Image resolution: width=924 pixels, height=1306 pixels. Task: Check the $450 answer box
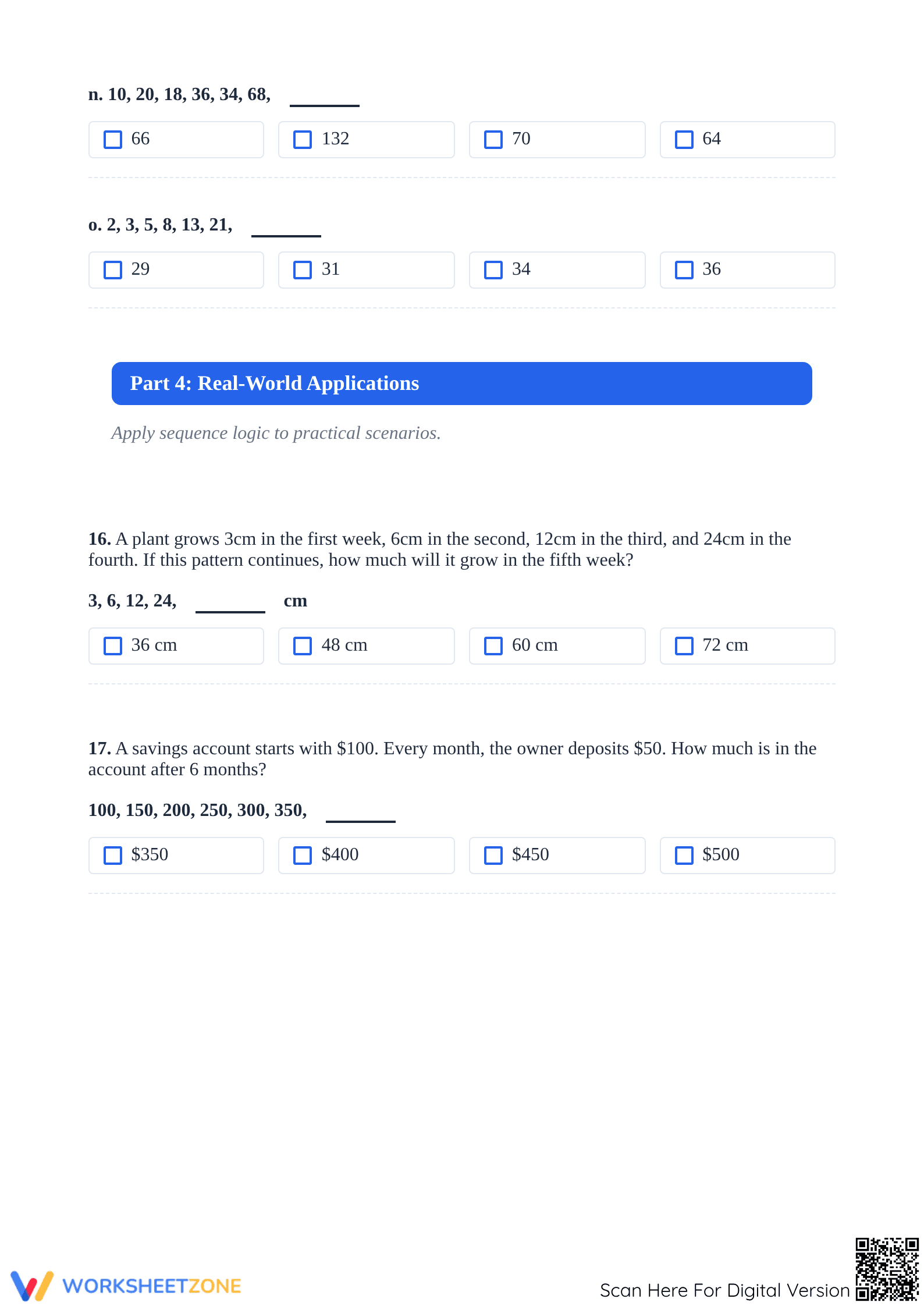click(x=493, y=856)
